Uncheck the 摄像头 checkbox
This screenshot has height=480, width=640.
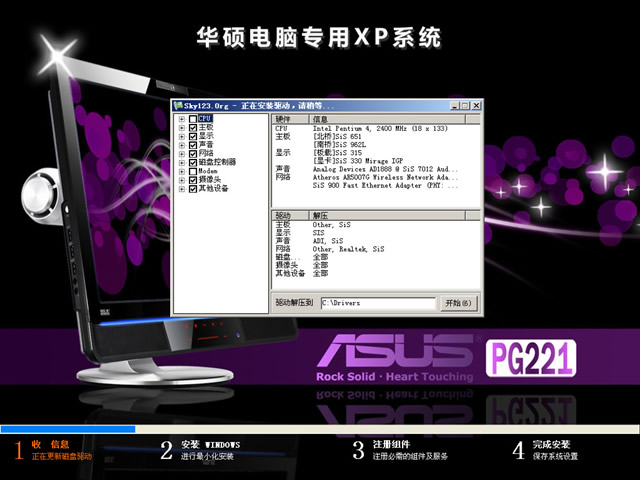[x=193, y=180]
